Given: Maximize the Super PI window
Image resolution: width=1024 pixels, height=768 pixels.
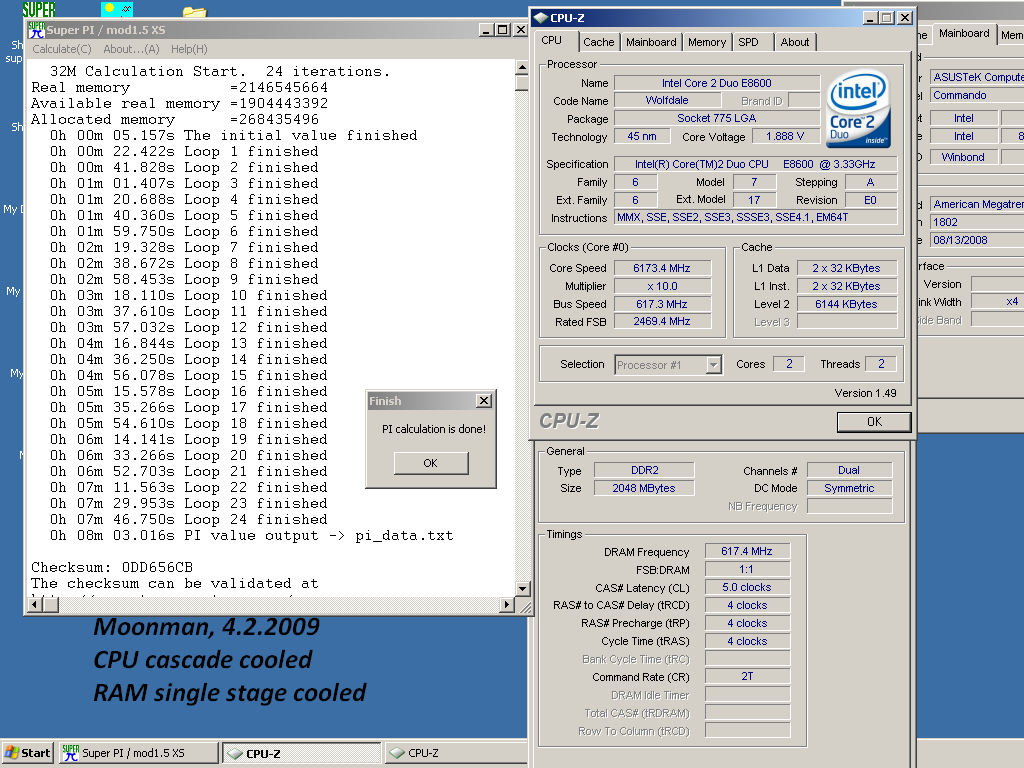Looking at the screenshot, I should (503, 30).
